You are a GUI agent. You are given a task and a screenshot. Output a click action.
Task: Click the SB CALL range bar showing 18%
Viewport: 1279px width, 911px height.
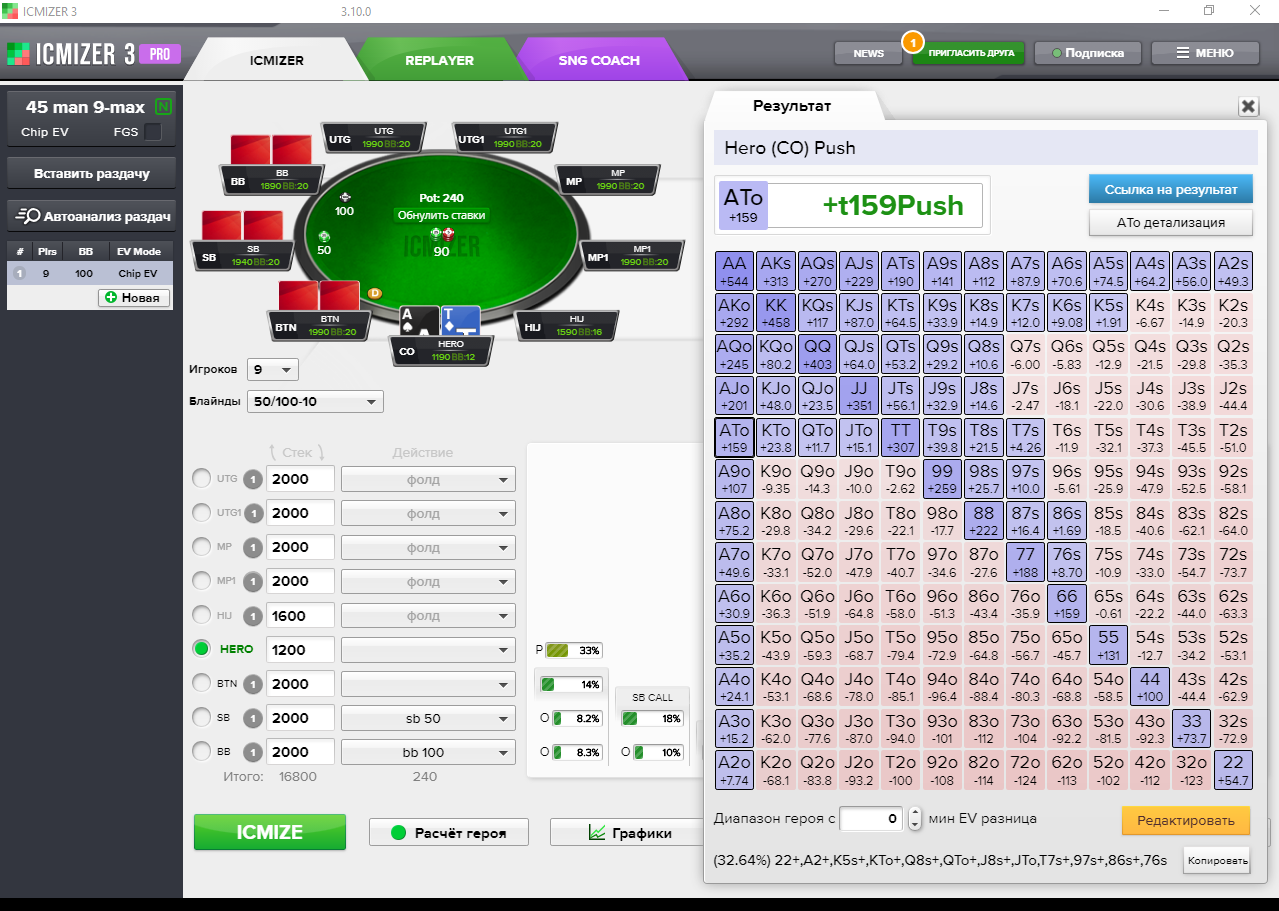(652, 718)
